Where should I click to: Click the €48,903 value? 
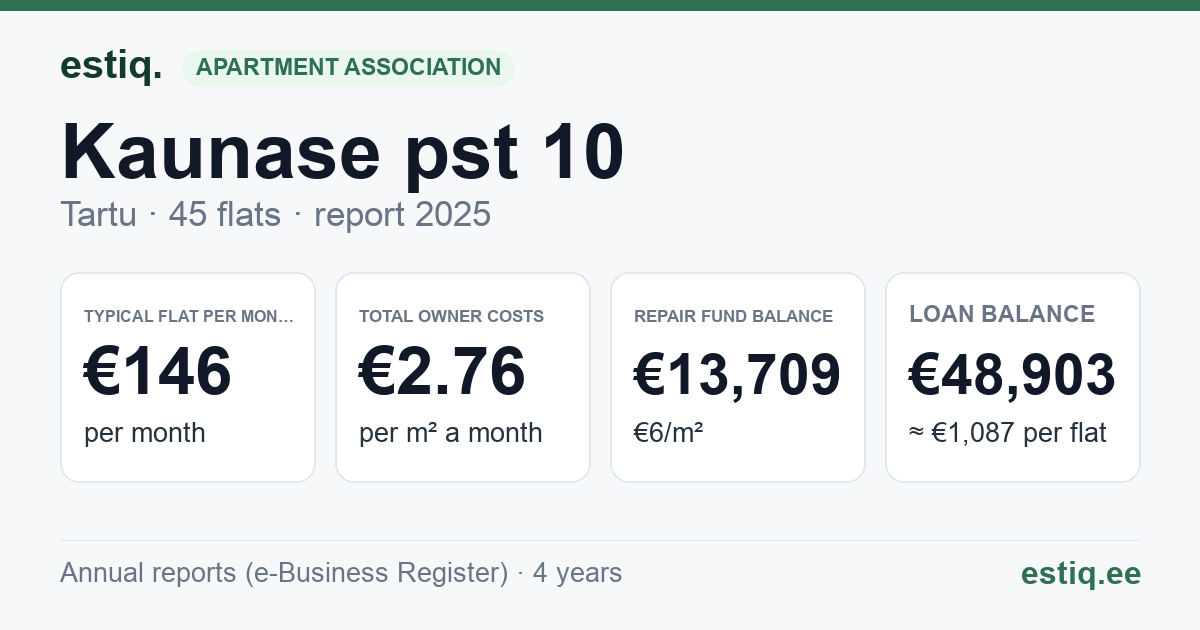pos(1012,375)
